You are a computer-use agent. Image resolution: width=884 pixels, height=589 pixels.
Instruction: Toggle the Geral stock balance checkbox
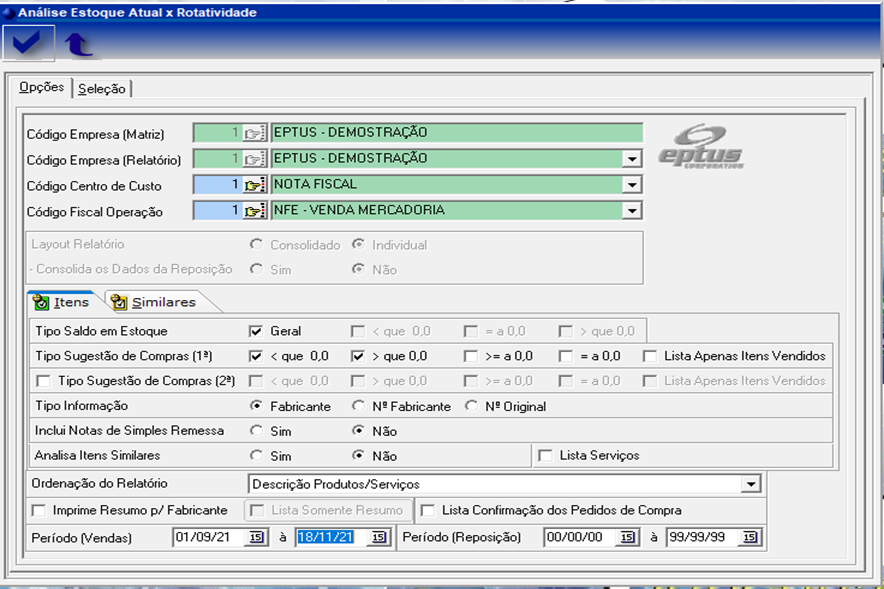pyautogui.click(x=256, y=331)
